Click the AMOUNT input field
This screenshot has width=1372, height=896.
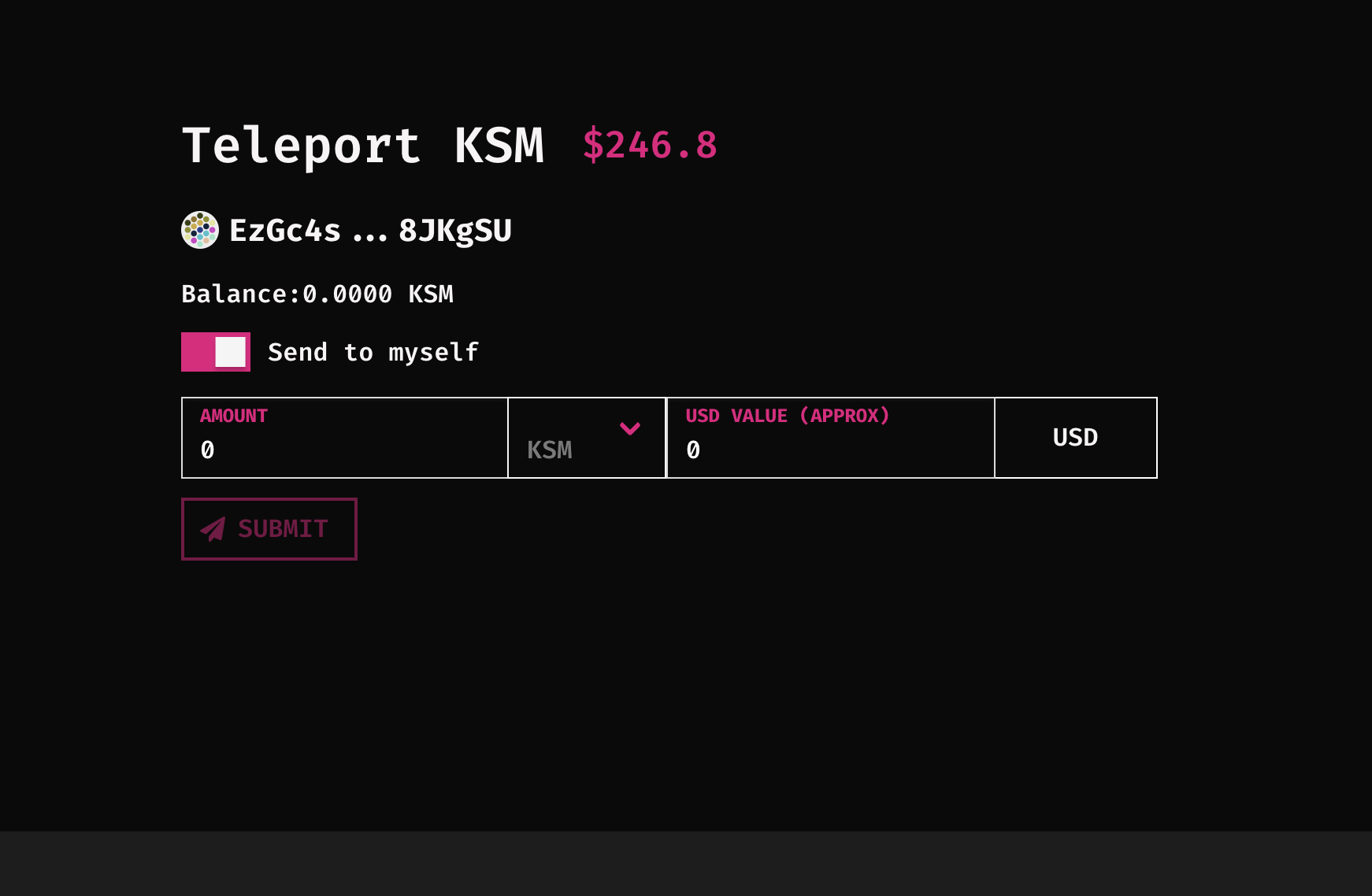pos(345,438)
